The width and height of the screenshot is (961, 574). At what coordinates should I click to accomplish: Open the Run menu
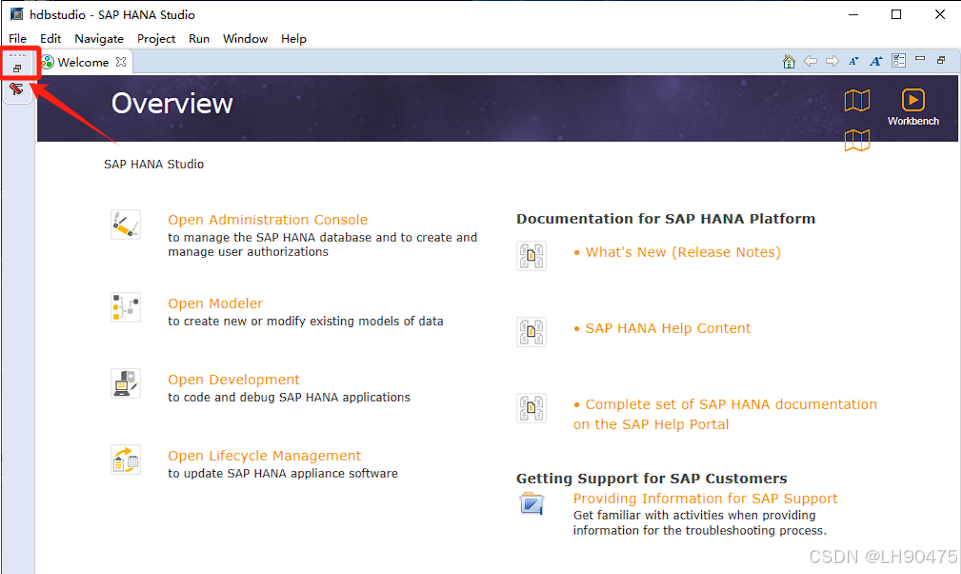(x=199, y=39)
